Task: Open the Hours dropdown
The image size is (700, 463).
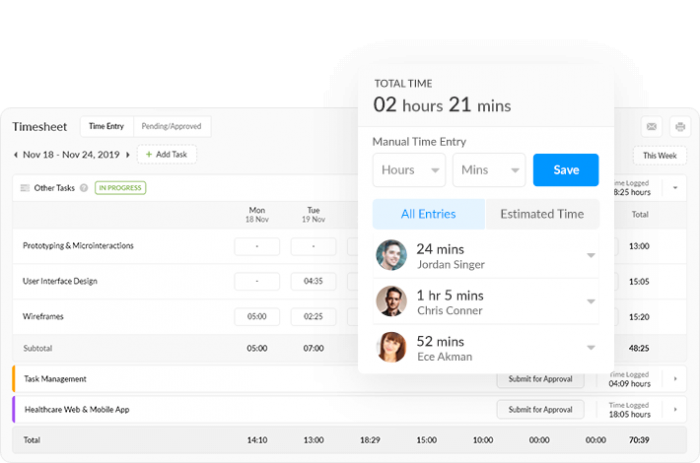Action: coord(409,170)
